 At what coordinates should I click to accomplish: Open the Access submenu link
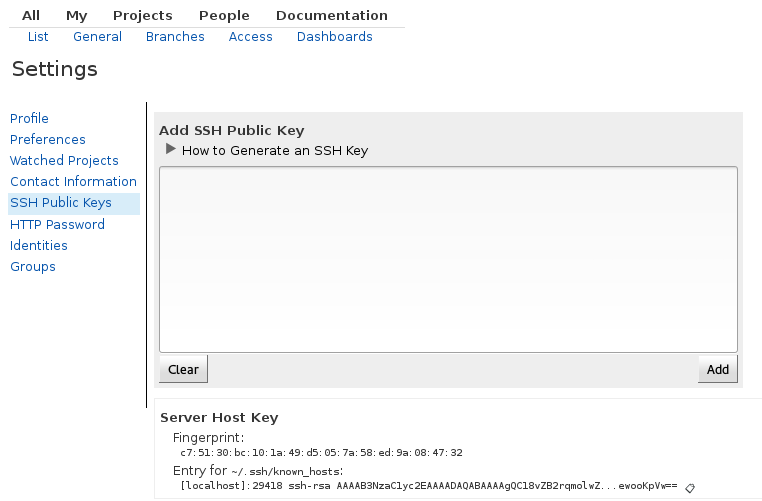pyautogui.click(x=250, y=37)
